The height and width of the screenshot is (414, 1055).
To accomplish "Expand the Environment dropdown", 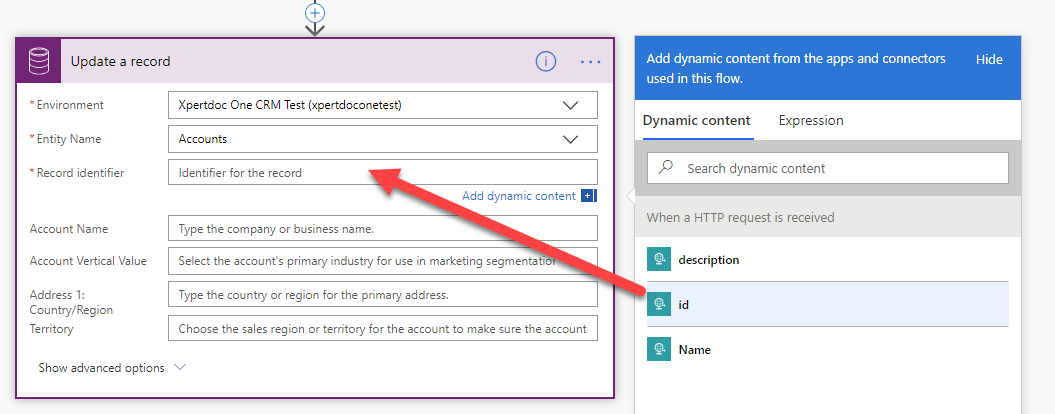I will (570, 105).
